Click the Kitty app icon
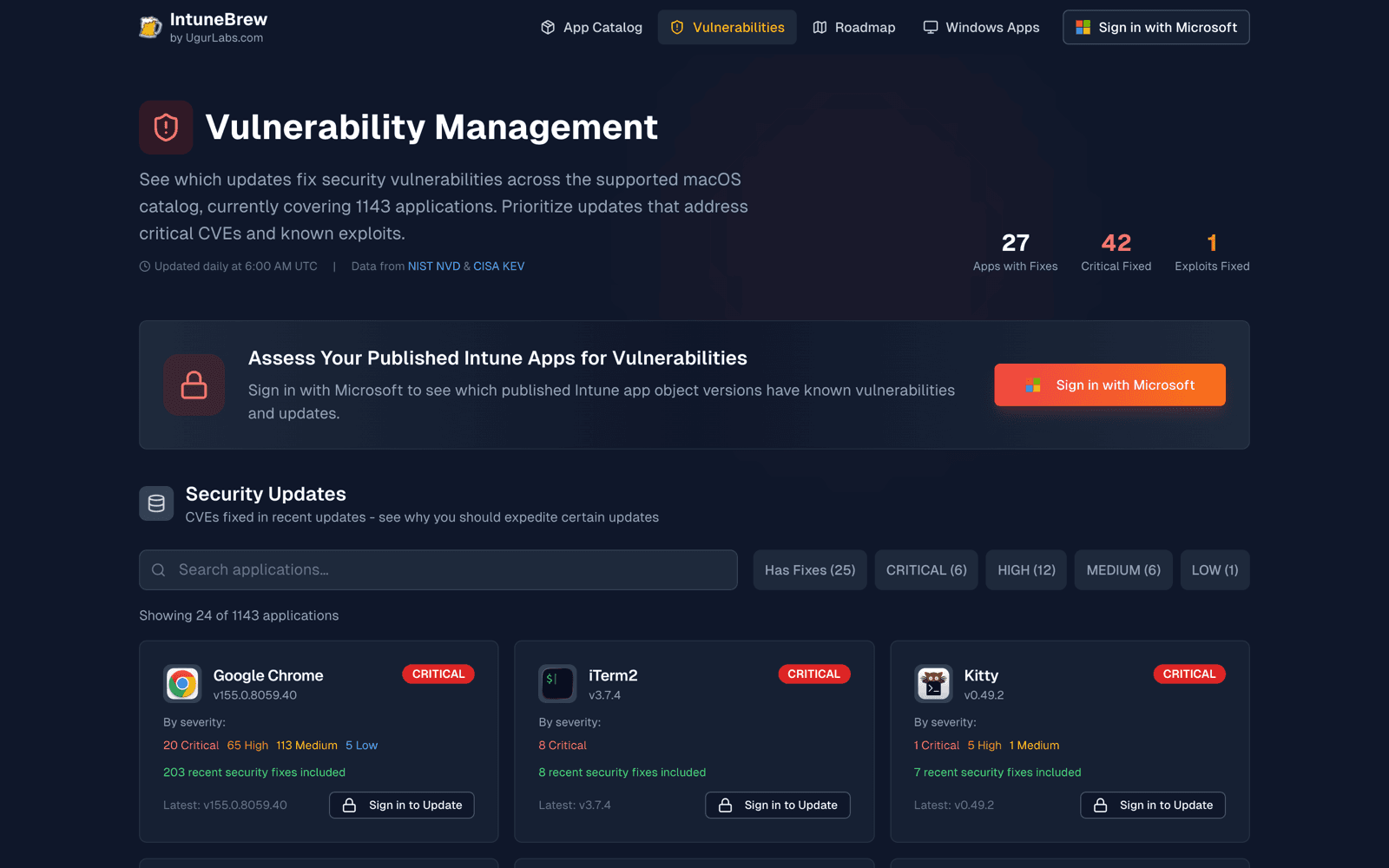 pyautogui.click(x=933, y=684)
